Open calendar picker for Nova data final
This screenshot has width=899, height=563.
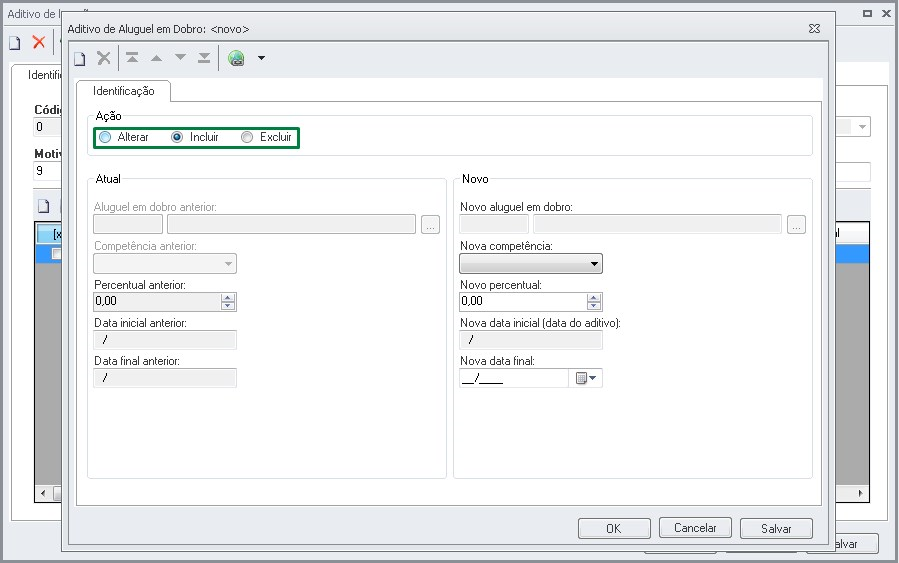point(585,378)
